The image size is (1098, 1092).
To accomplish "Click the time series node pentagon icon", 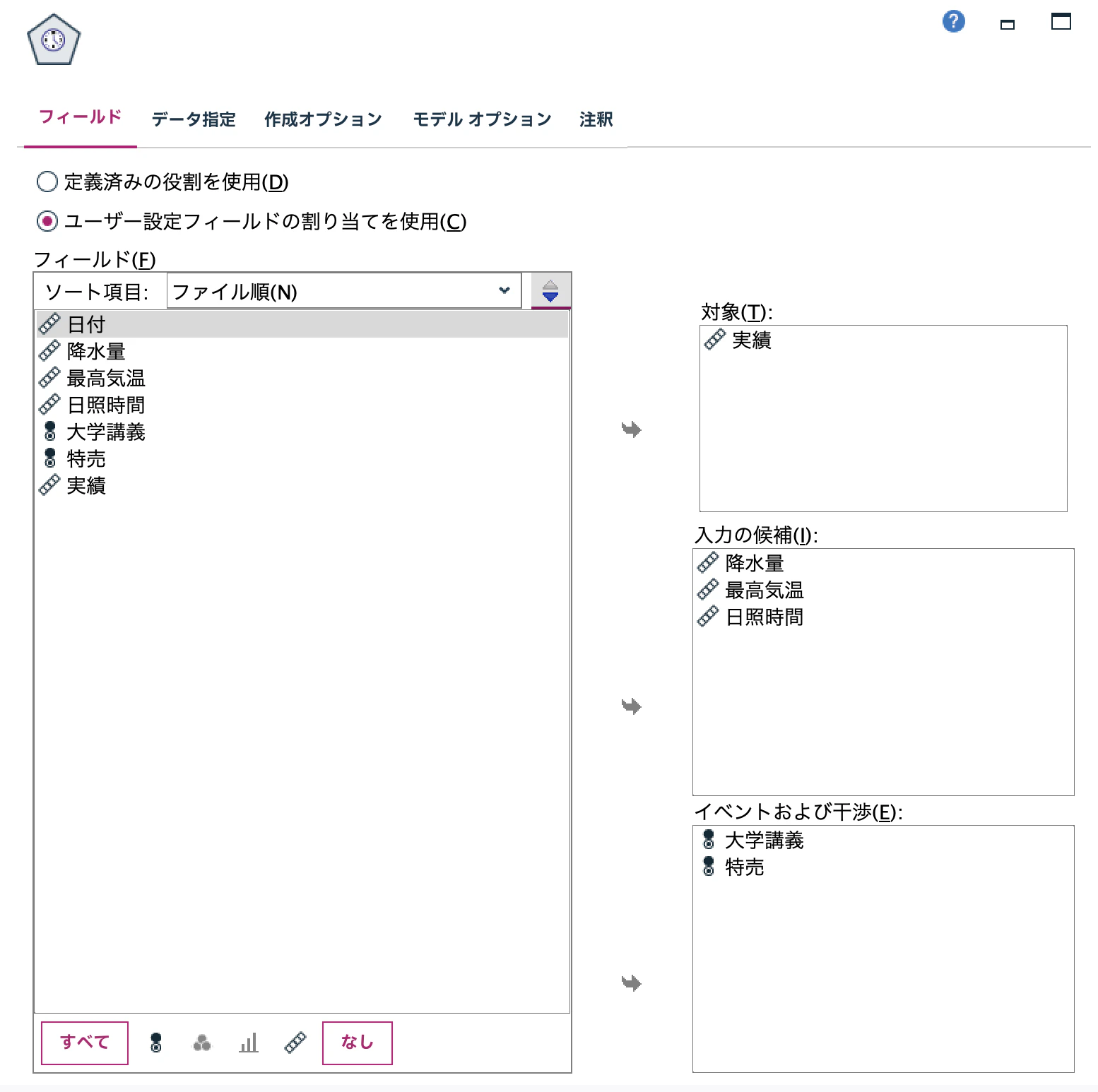I will [x=54, y=40].
